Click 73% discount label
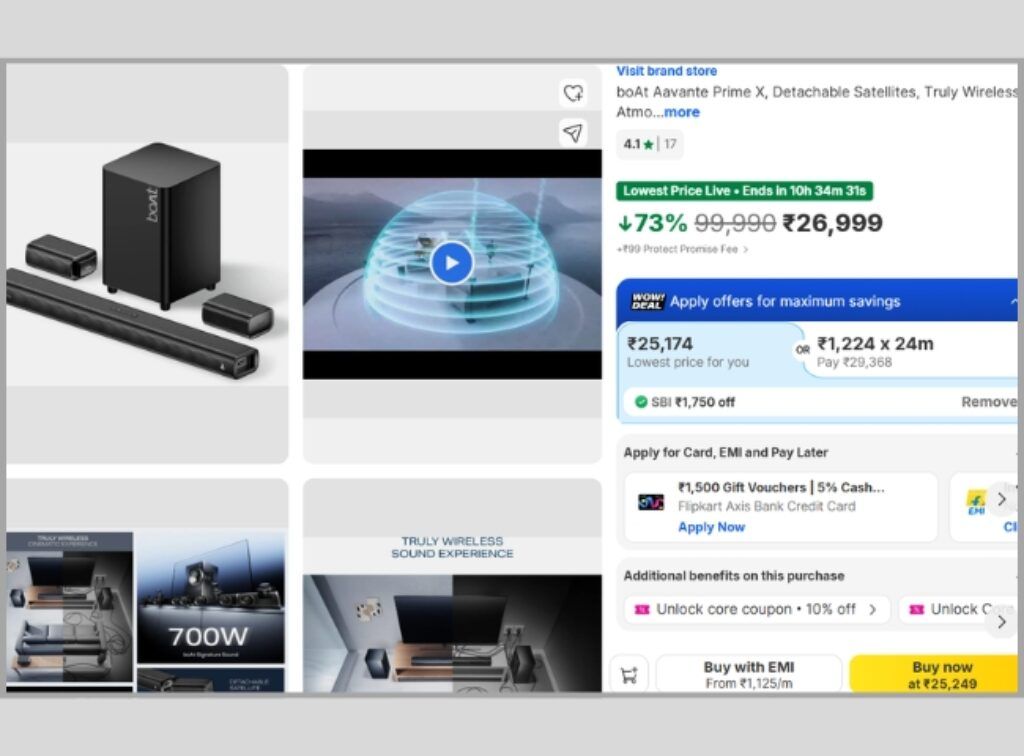The width and height of the screenshot is (1024, 756). (x=652, y=223)
